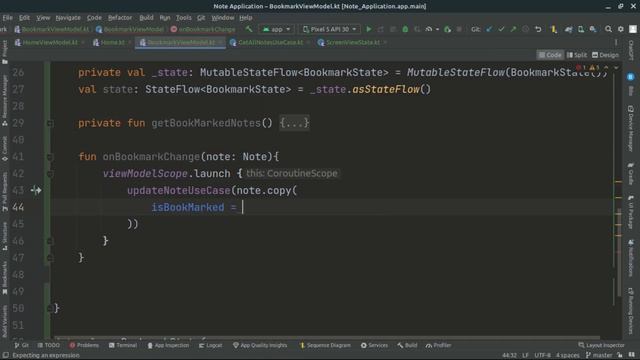Switch to ScreenViewState.kt tab
Screen dimensions: 640x360
(x=352, y=42)
